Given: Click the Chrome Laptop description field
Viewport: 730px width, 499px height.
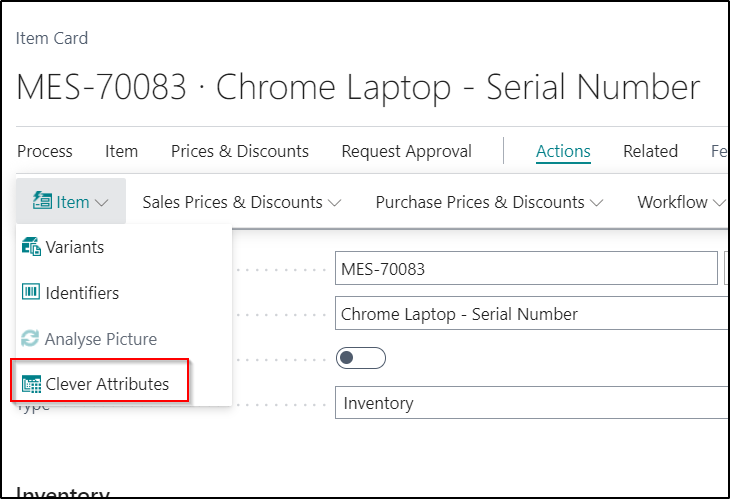Looking at the screenshot, I should point(531,313).
